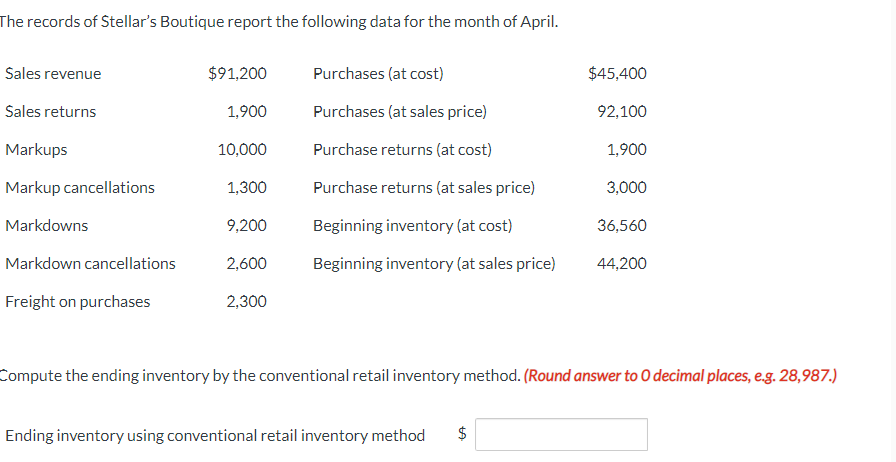Click the Markdowns label
896x462 pixels.
click(46, 226)
